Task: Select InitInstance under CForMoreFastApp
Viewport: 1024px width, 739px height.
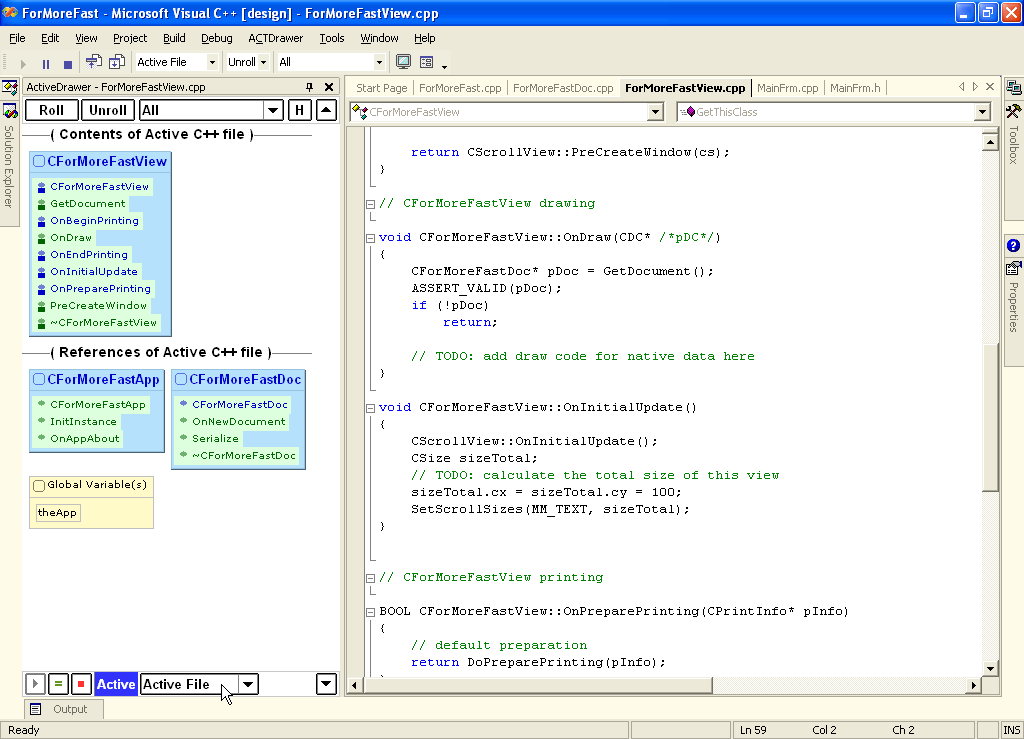Action: (83, 422)
